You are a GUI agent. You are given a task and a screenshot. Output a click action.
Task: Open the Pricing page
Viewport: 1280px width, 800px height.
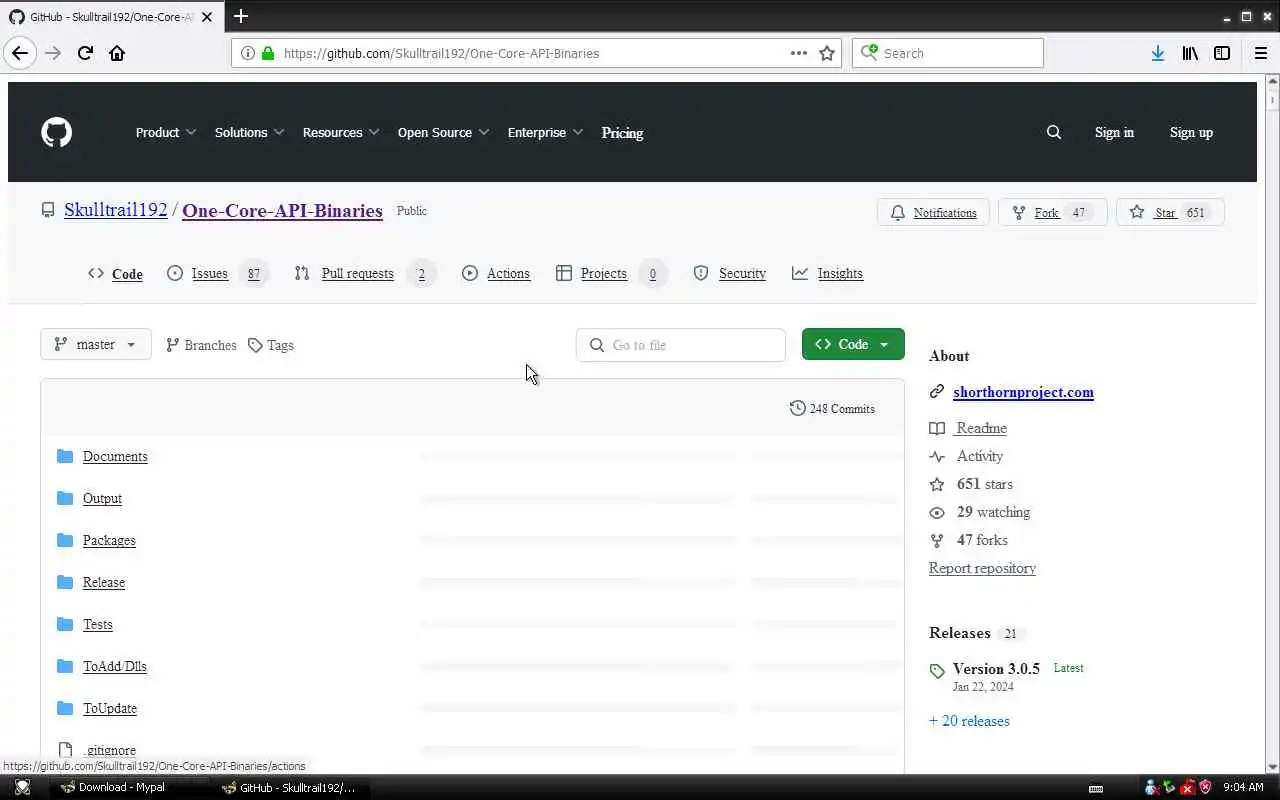(622, 132)
